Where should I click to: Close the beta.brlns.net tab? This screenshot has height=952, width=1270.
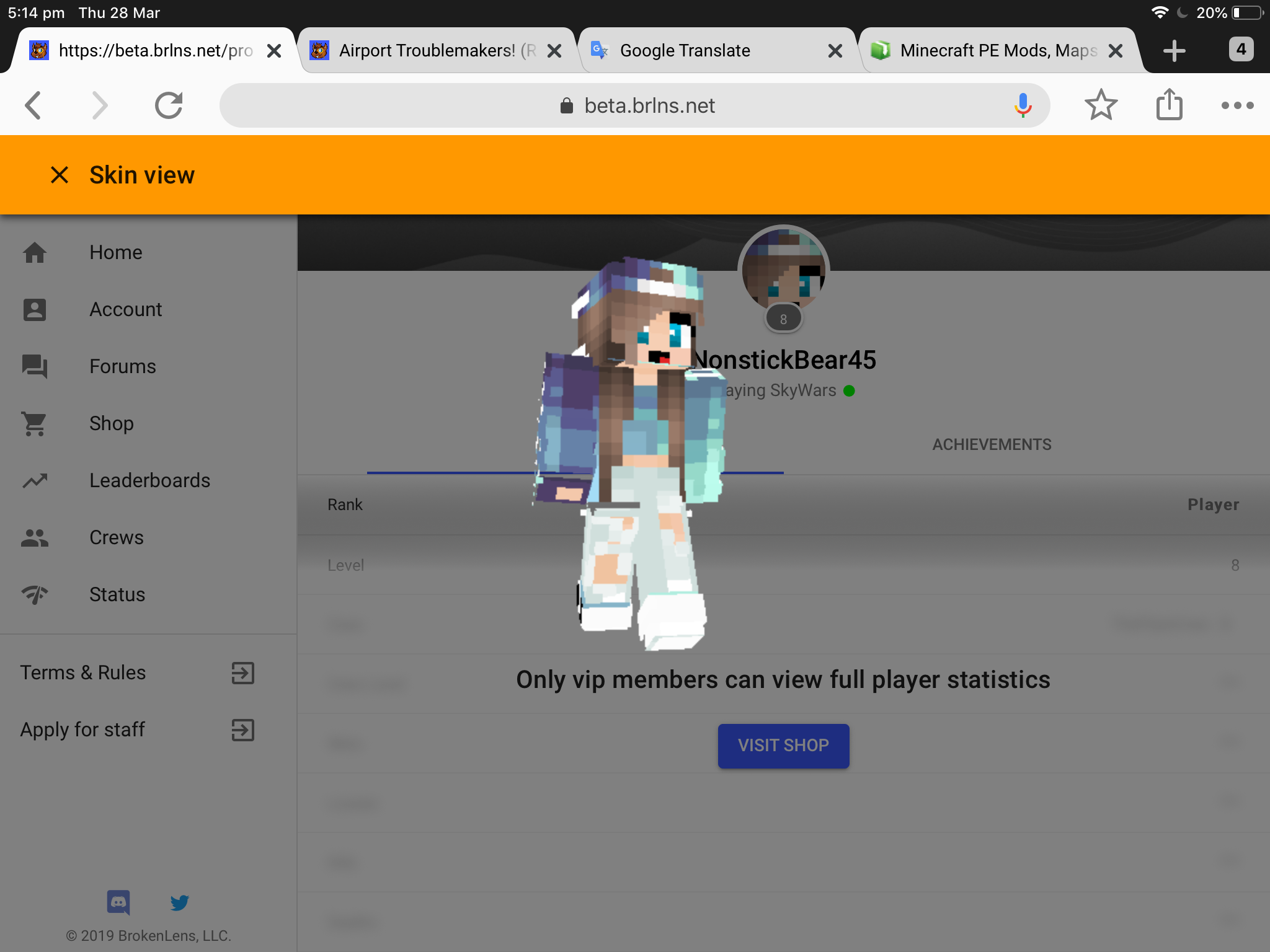point(273,51)
